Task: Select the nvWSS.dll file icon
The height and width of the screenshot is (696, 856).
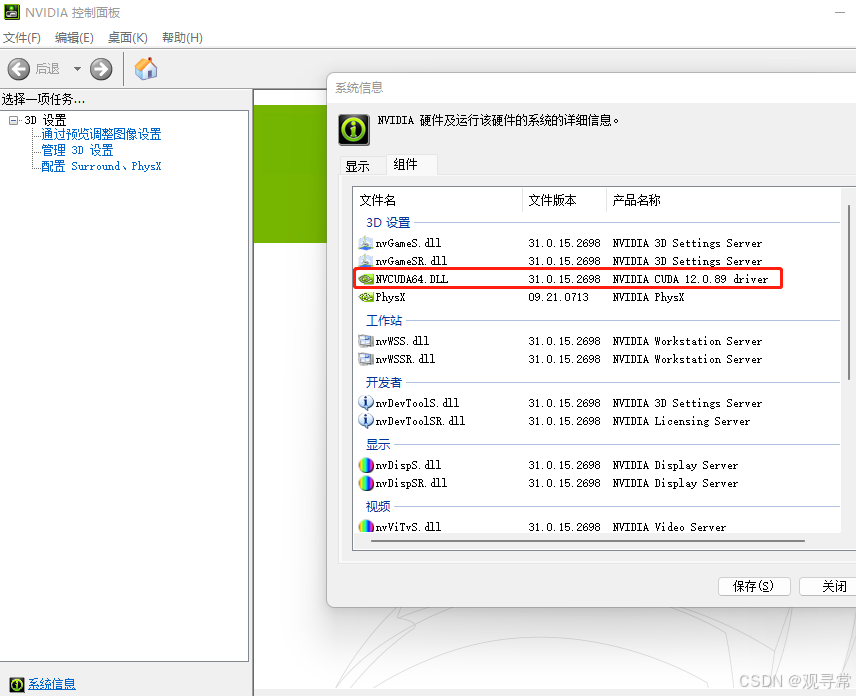Action: coord(365,341)
